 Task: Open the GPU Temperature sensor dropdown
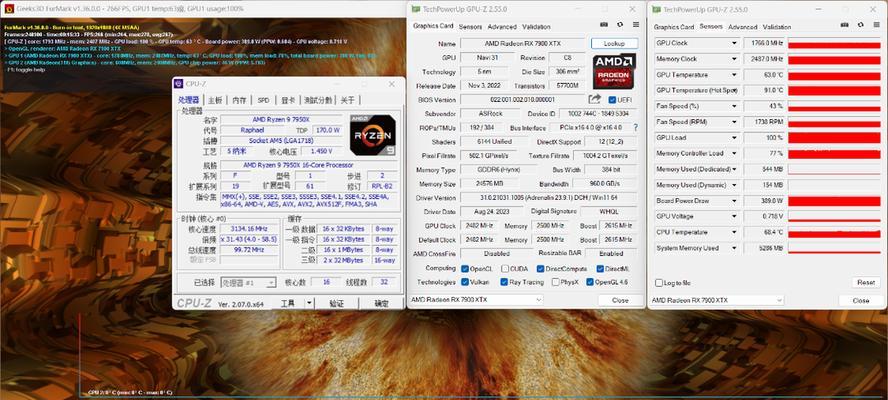735,75
